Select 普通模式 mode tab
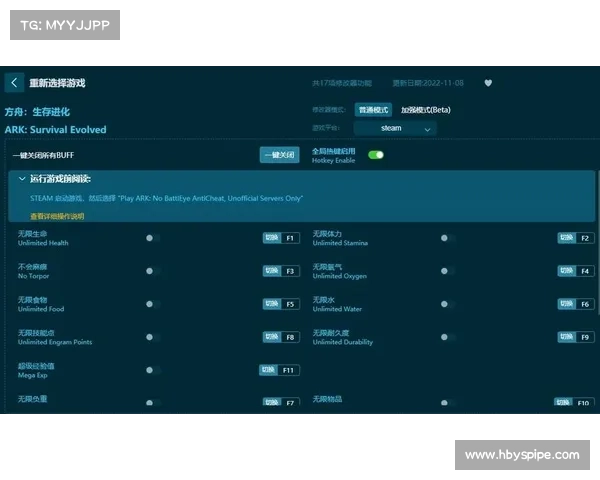 click(373, 110)
